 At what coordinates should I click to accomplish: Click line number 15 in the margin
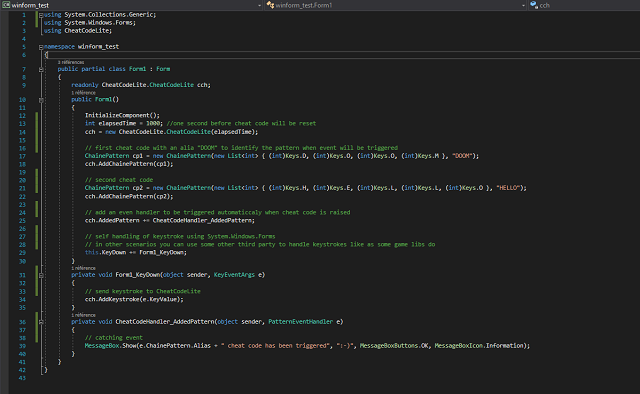pyautogui.click(x=22, y=140)
